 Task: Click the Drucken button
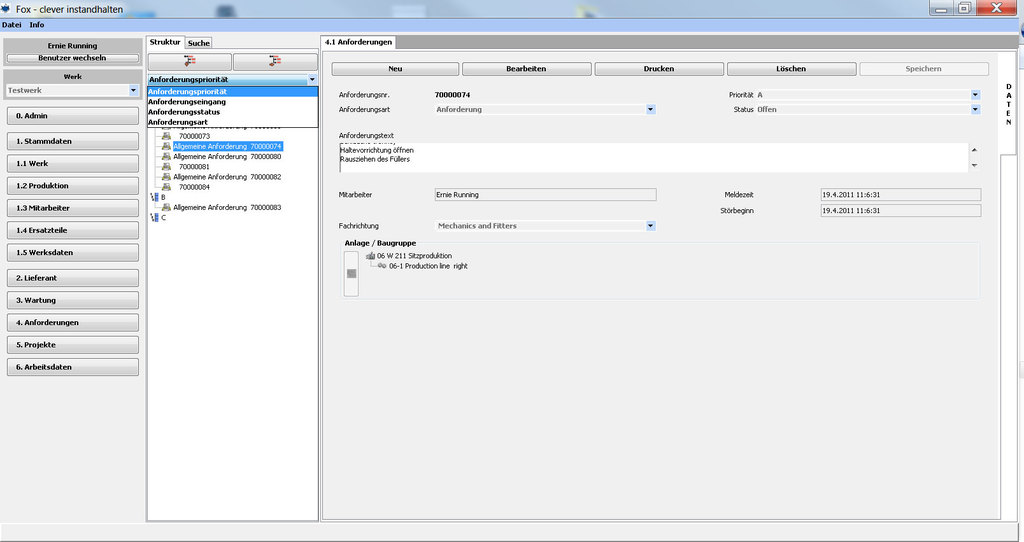click(x=659, y=69)
